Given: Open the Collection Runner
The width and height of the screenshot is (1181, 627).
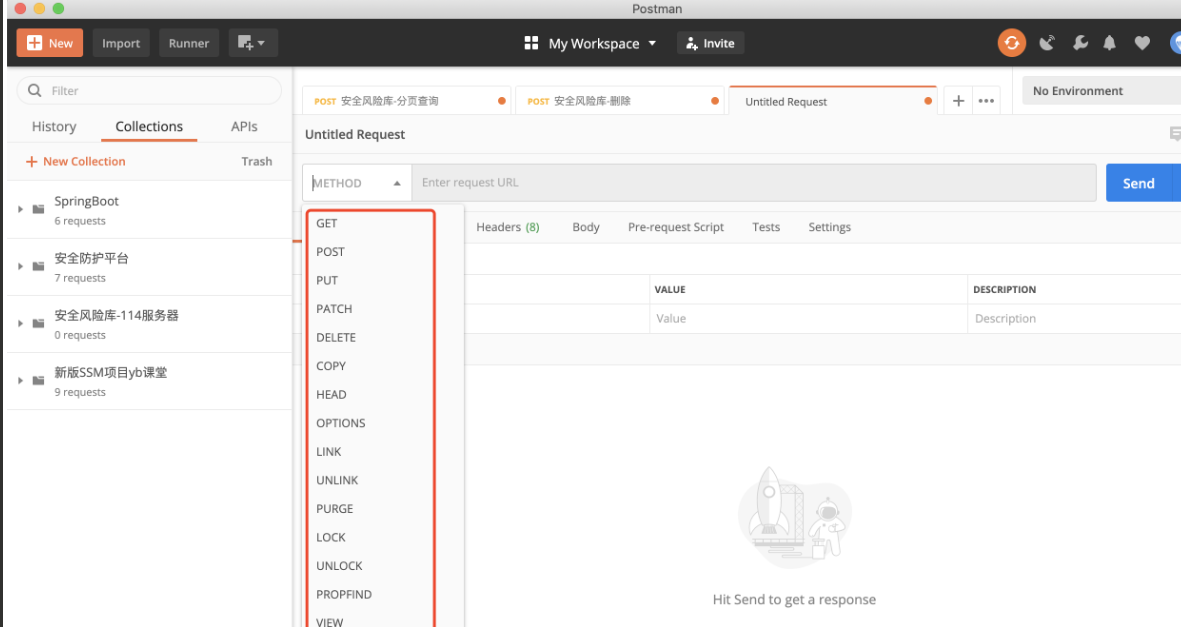Looking at the screenshot, I should tap(188, 43).
